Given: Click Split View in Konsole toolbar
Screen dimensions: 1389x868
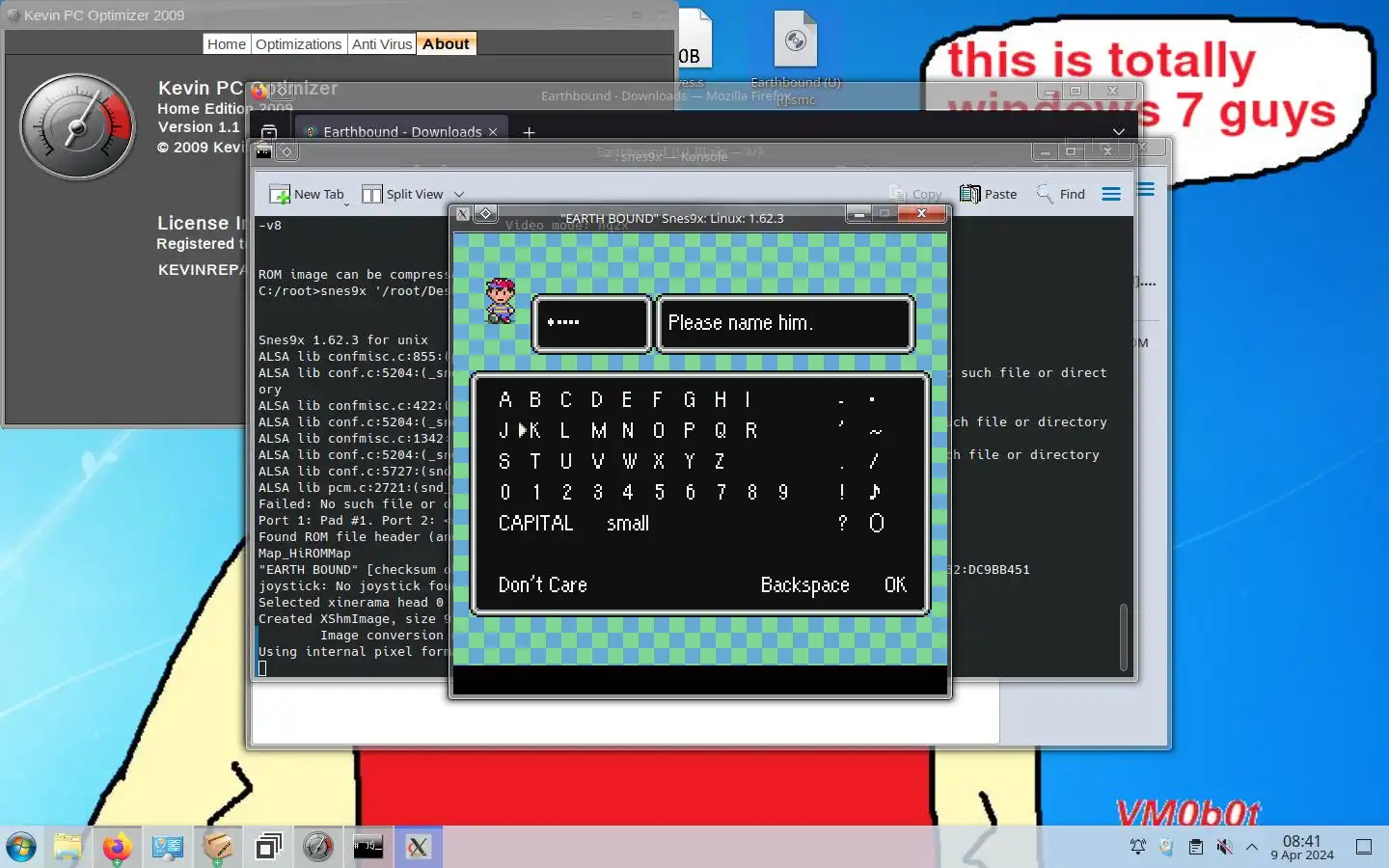Looking at the screenshot, I should coord(403,194).
